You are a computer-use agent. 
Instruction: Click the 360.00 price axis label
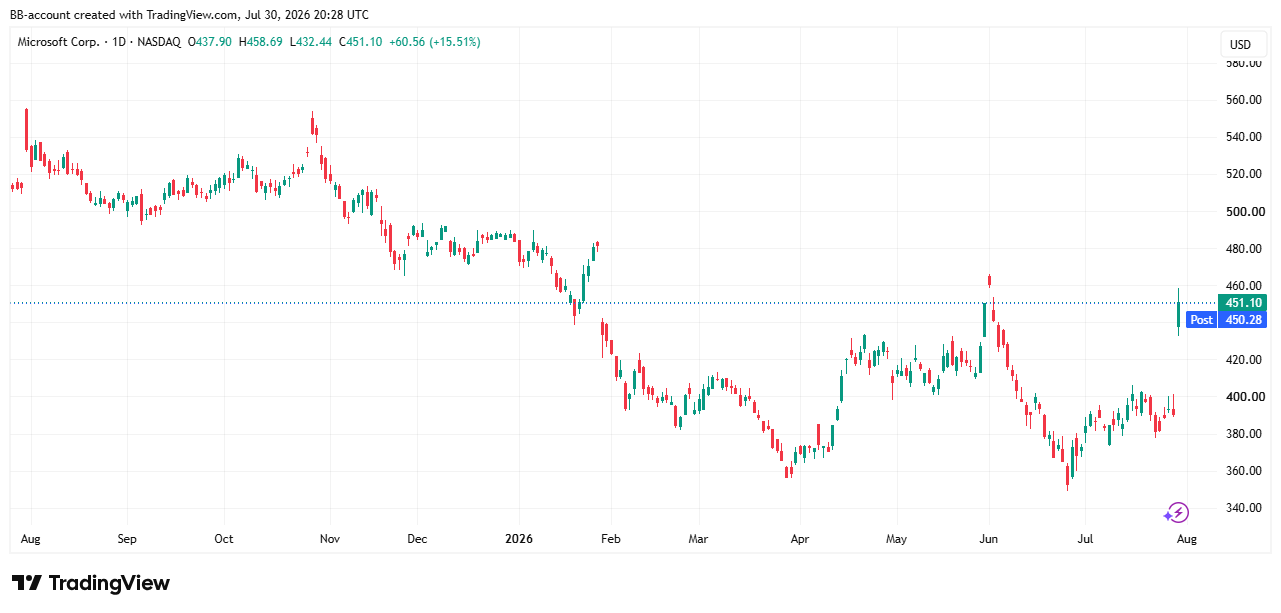[1243, 471]
